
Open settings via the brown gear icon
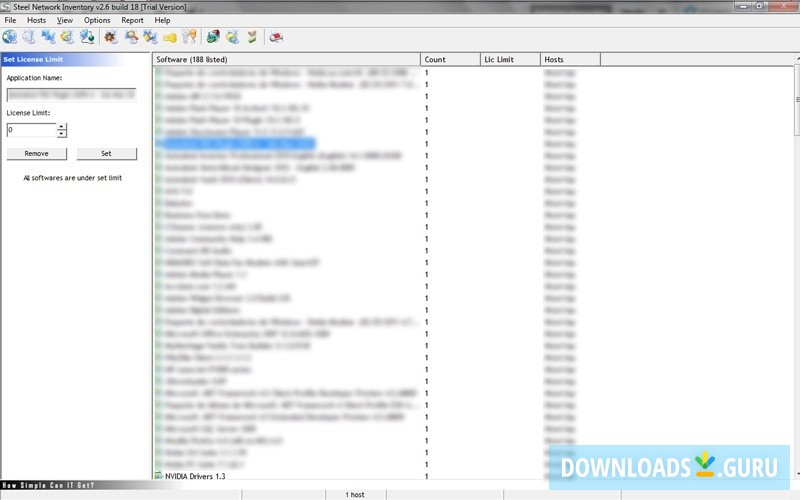point(111,37)
